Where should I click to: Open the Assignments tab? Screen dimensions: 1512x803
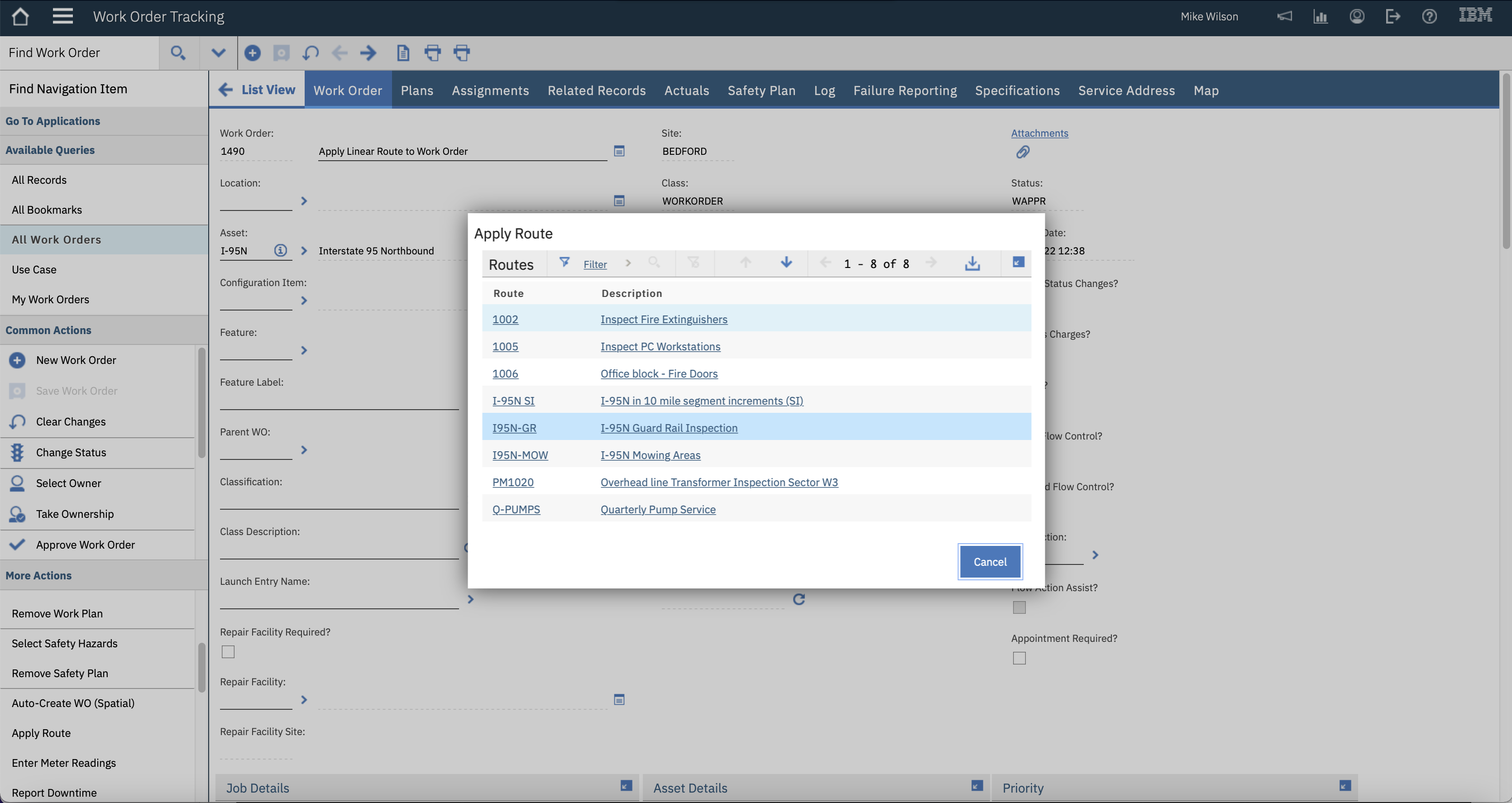[x=491, y=91]
